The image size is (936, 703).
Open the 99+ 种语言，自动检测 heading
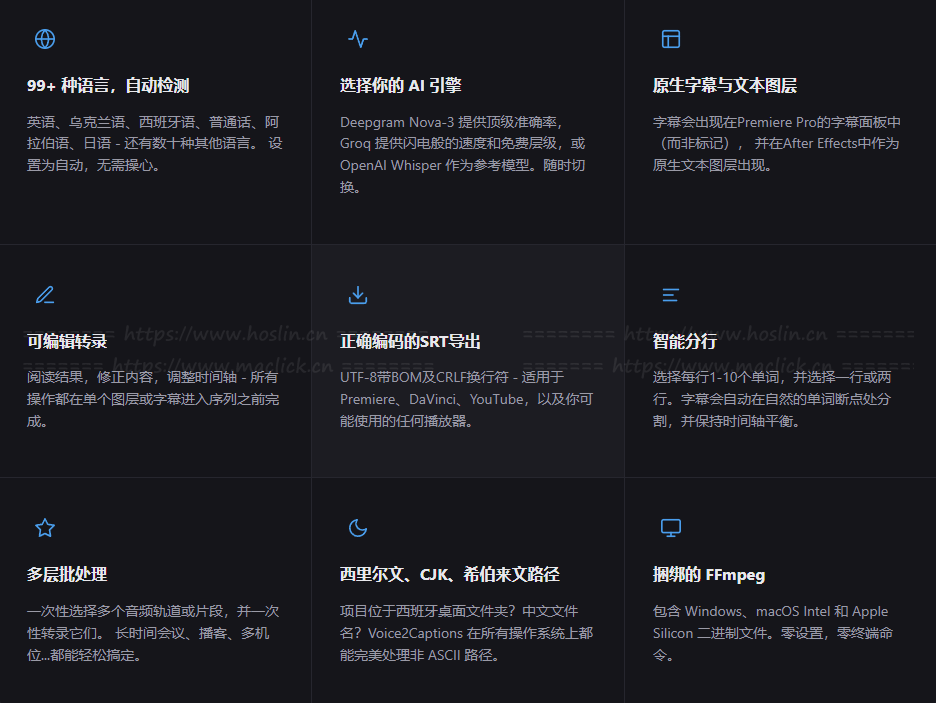point(108,86)
